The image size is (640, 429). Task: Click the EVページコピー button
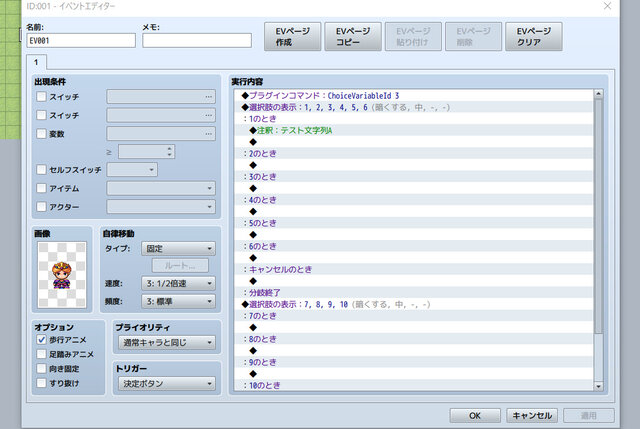[x=353, y=36]
